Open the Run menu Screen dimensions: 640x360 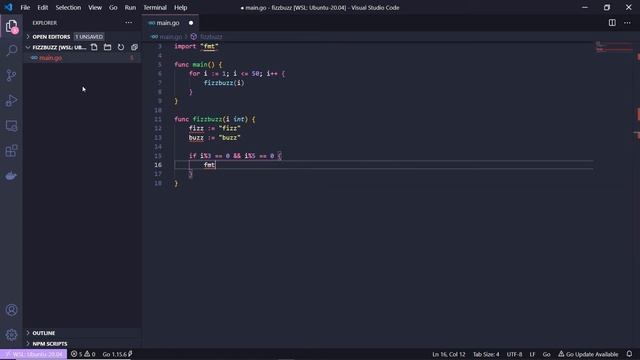click(130, 7)
